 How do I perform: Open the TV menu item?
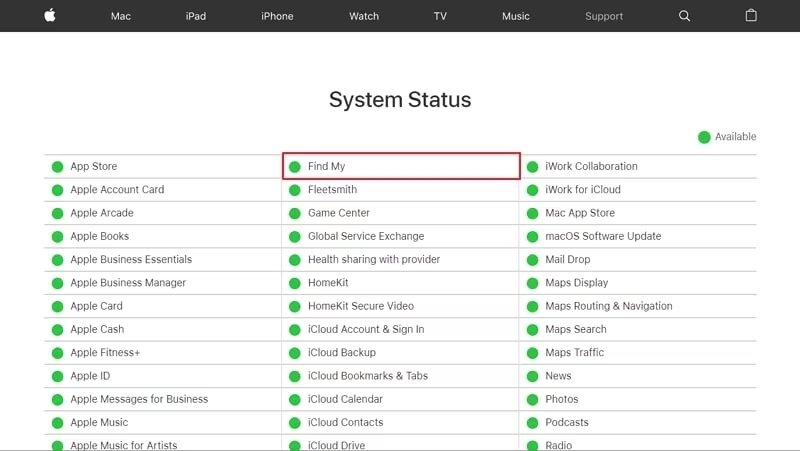pos(440,16)
